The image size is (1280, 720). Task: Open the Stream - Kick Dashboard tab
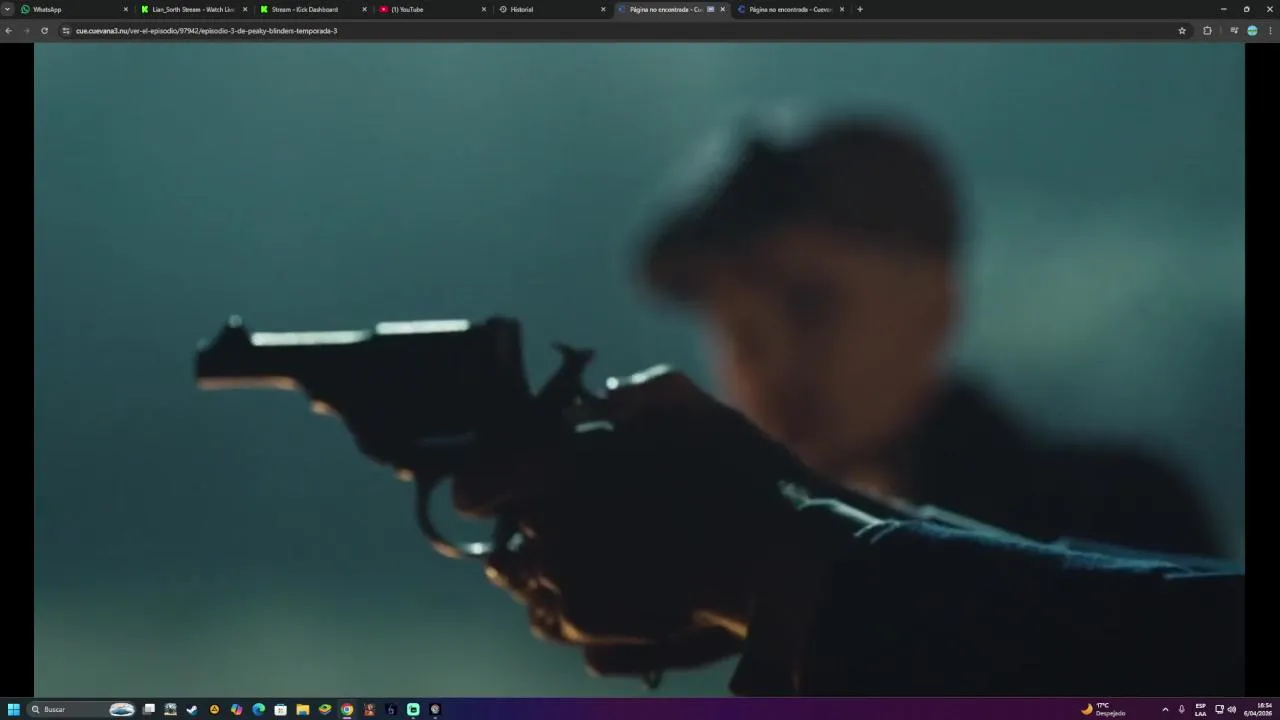point(313,9)
